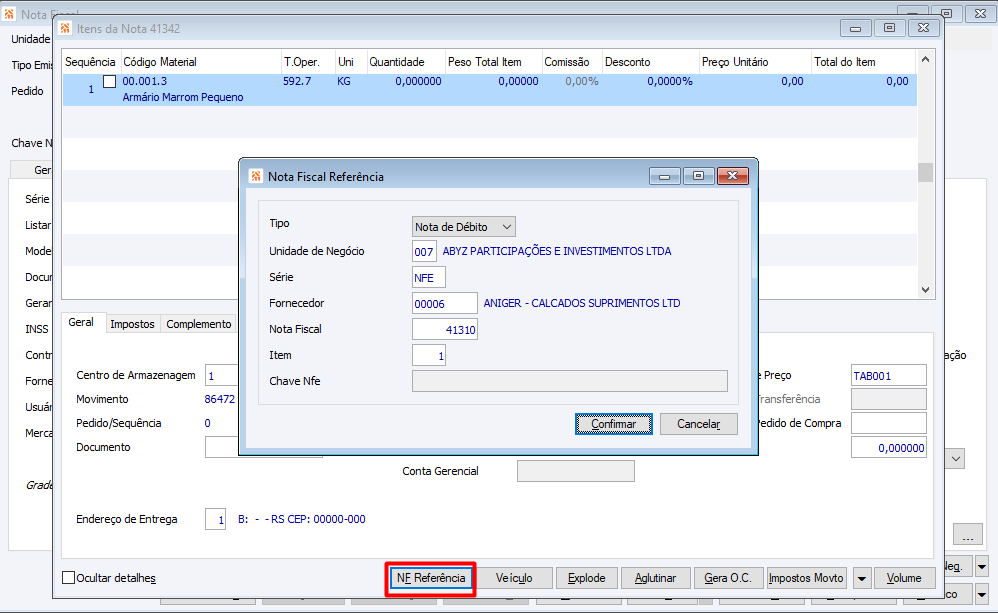Image resolution: width=998 pixels, height=613 pixels.
Task: Click the Chave Nfe field
Action: [x=570, y=381]
